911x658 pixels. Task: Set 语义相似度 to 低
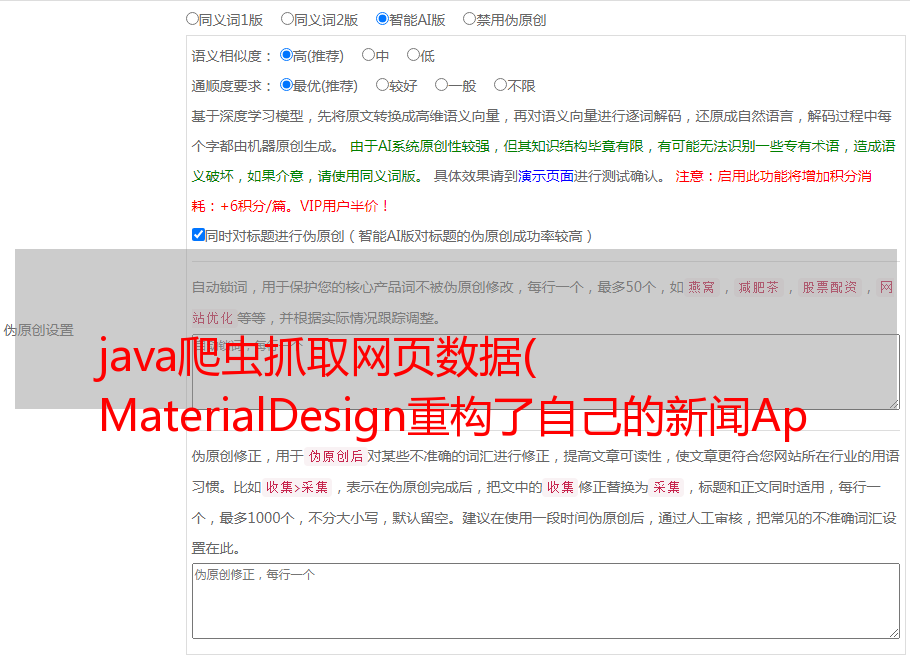pos(413,55)
